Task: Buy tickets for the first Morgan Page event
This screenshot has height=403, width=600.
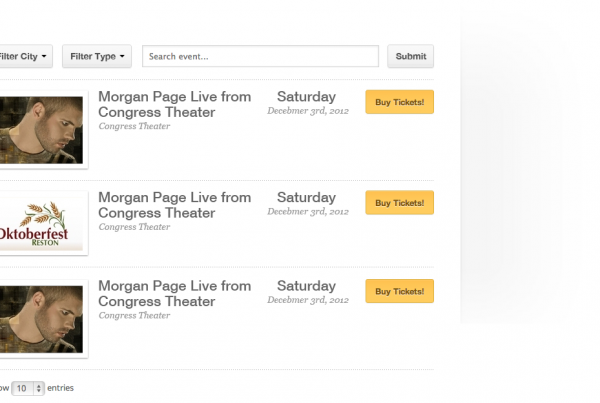Action: click(x=399, y=102)
